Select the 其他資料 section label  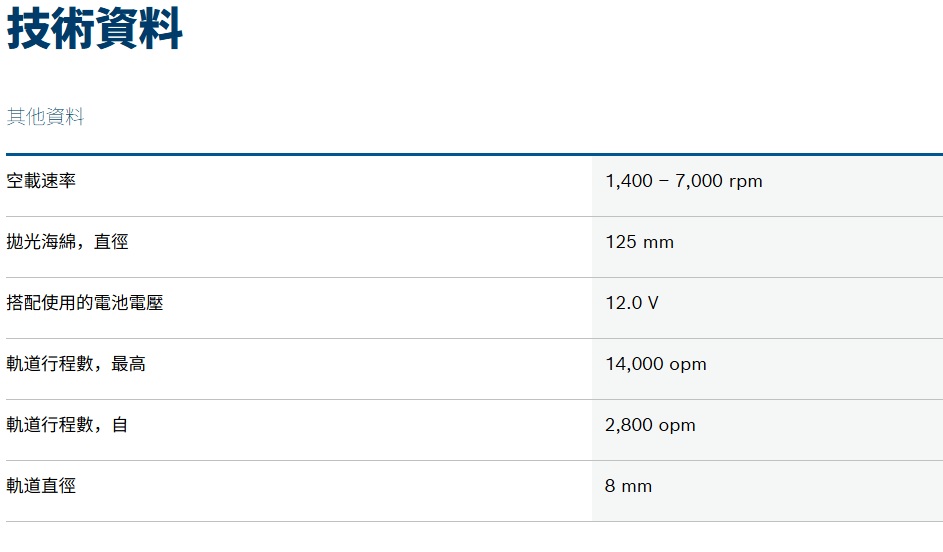coord(46,117)
